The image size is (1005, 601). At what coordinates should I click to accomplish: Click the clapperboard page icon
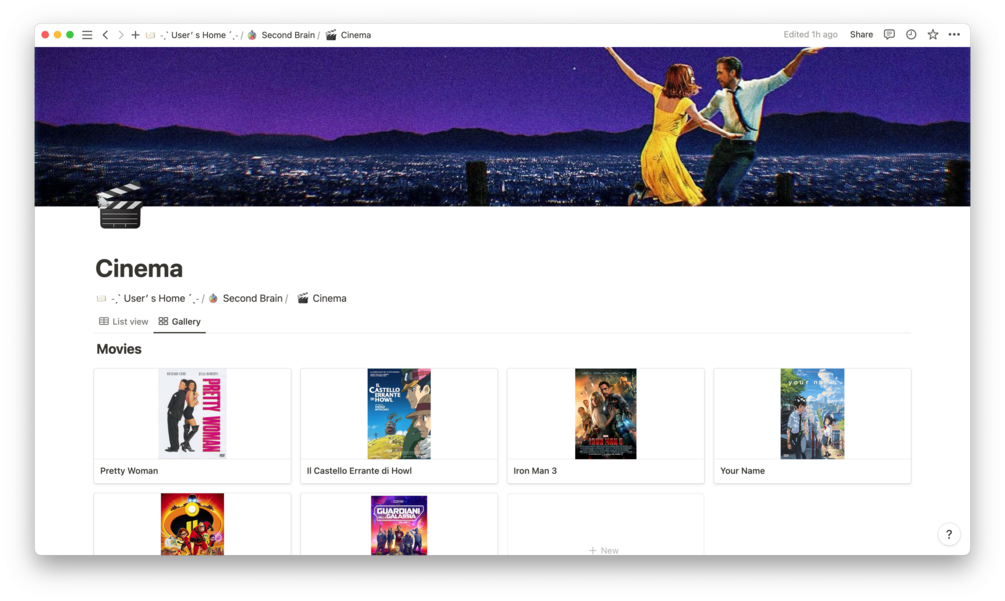pyautogui.click(x=119, y=205)
